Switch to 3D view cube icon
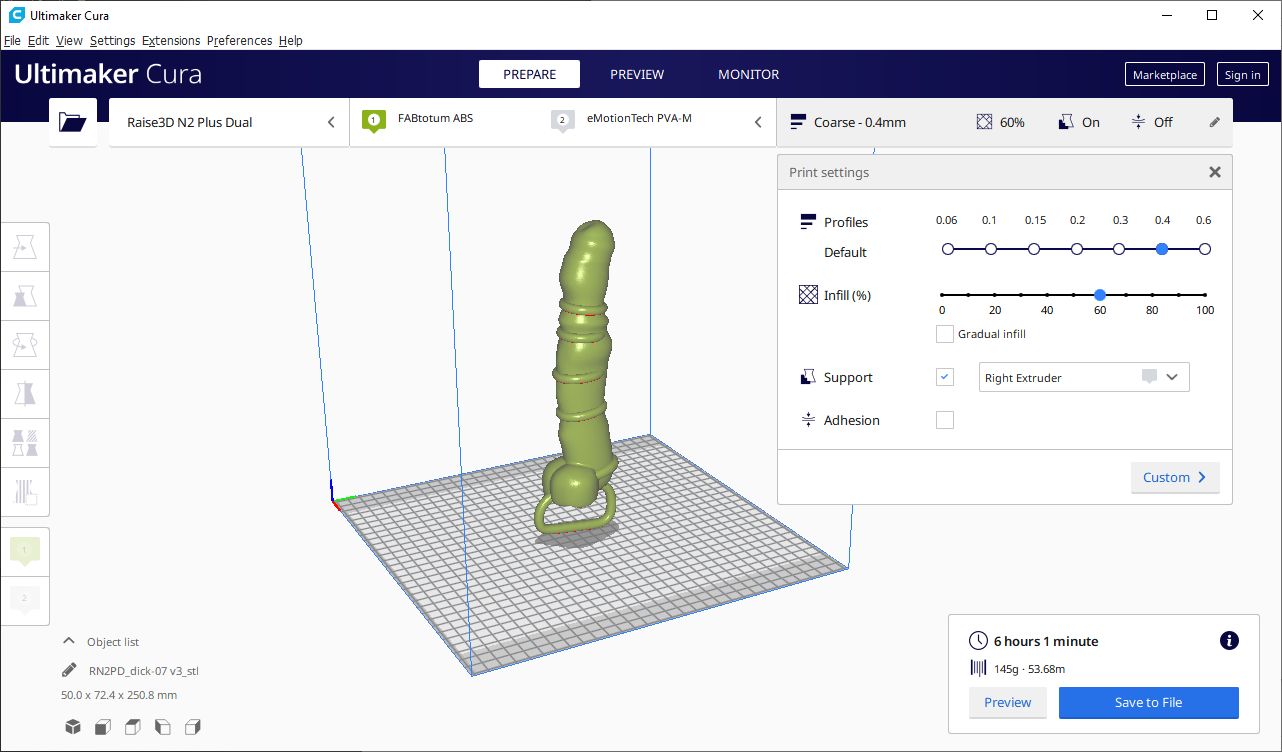This screenshot has height=752, width=1282. (73, 727)
